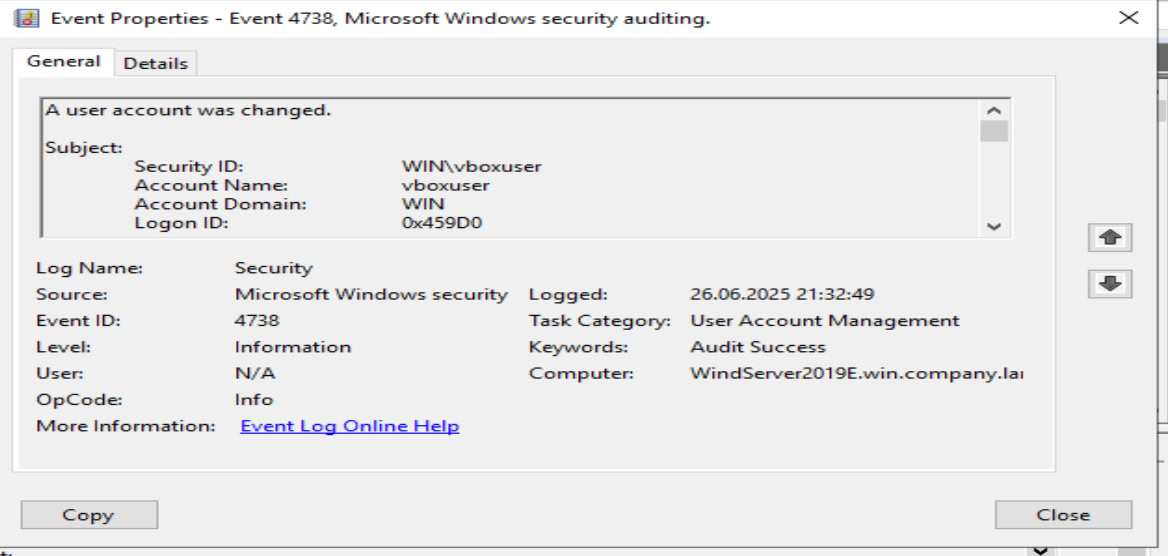
Task: Click the Close button at the bottom right
Action: [1063, 515]
